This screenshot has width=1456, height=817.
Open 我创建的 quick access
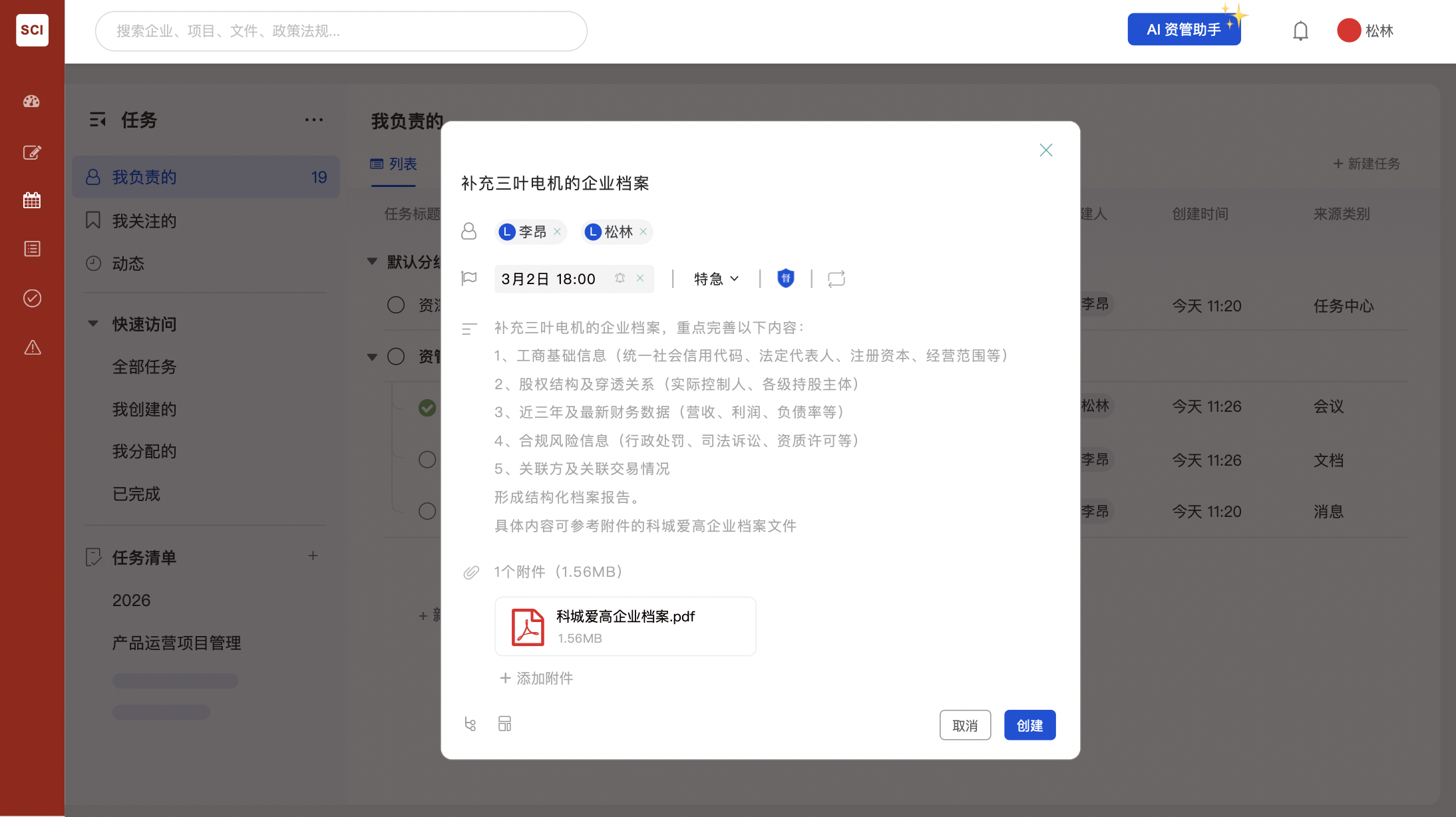(x=144, y=409)
